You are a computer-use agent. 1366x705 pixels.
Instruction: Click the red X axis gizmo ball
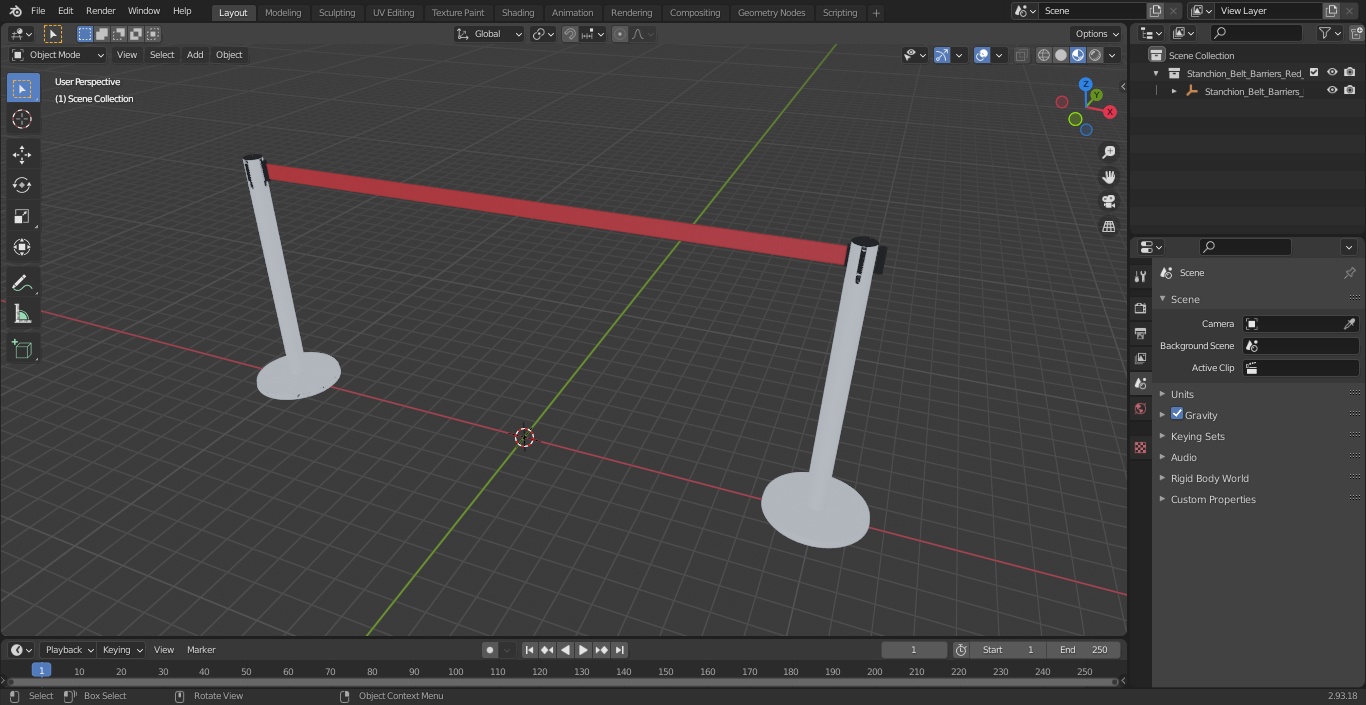[x=1109, y=111]
